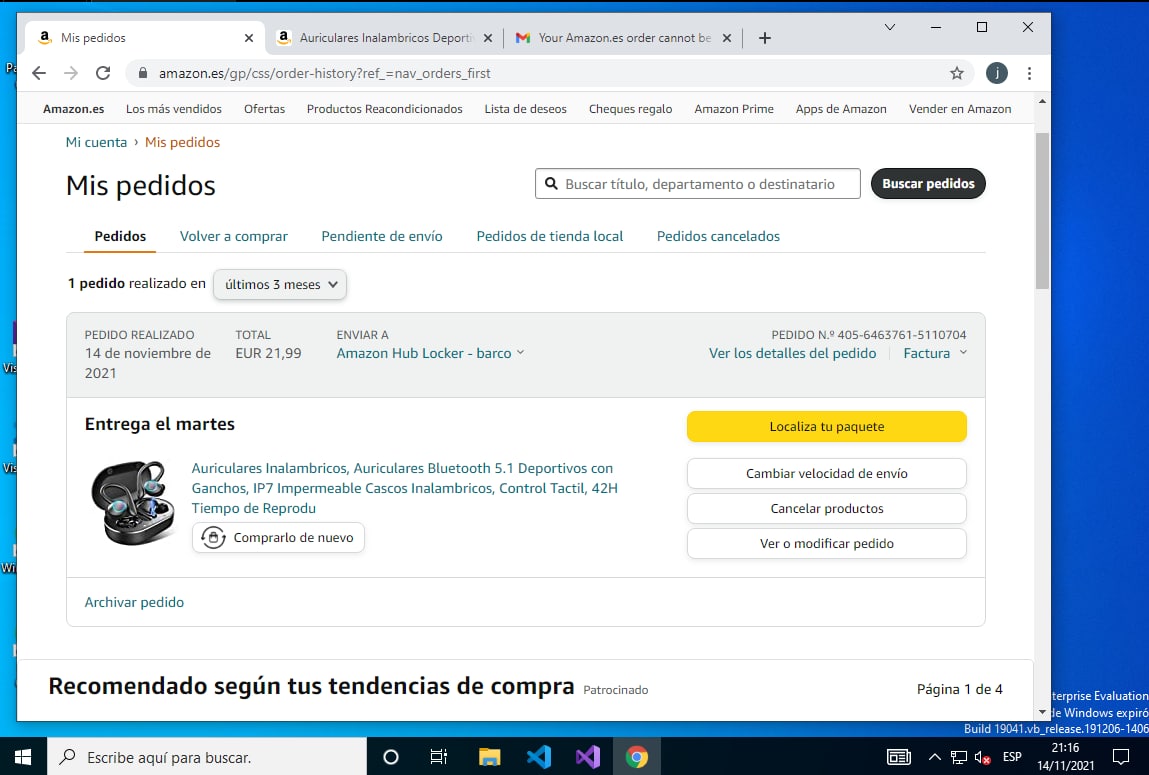The image size is (1149, 775).
Task: Launch Visual Studio Code from the taskbar
Action: click(538, 757)
